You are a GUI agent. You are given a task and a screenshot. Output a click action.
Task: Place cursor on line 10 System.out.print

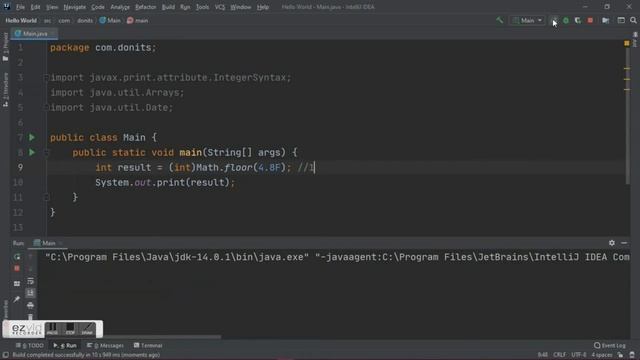coord(165,182)
